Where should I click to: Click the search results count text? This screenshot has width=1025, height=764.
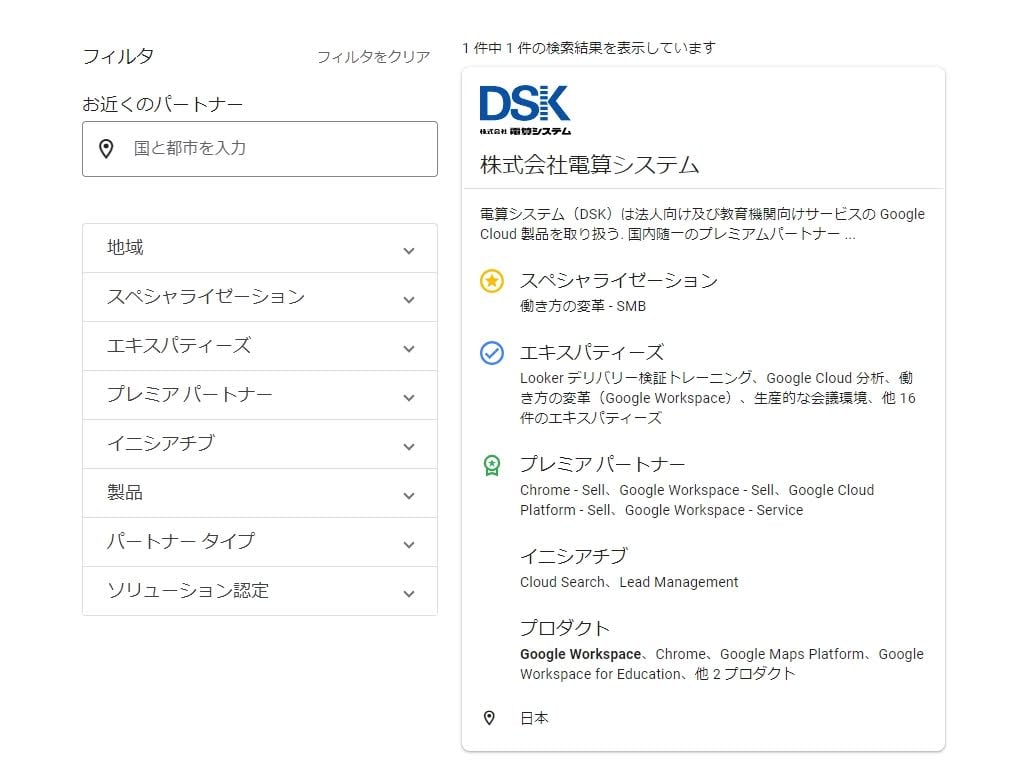pos(589,48)
